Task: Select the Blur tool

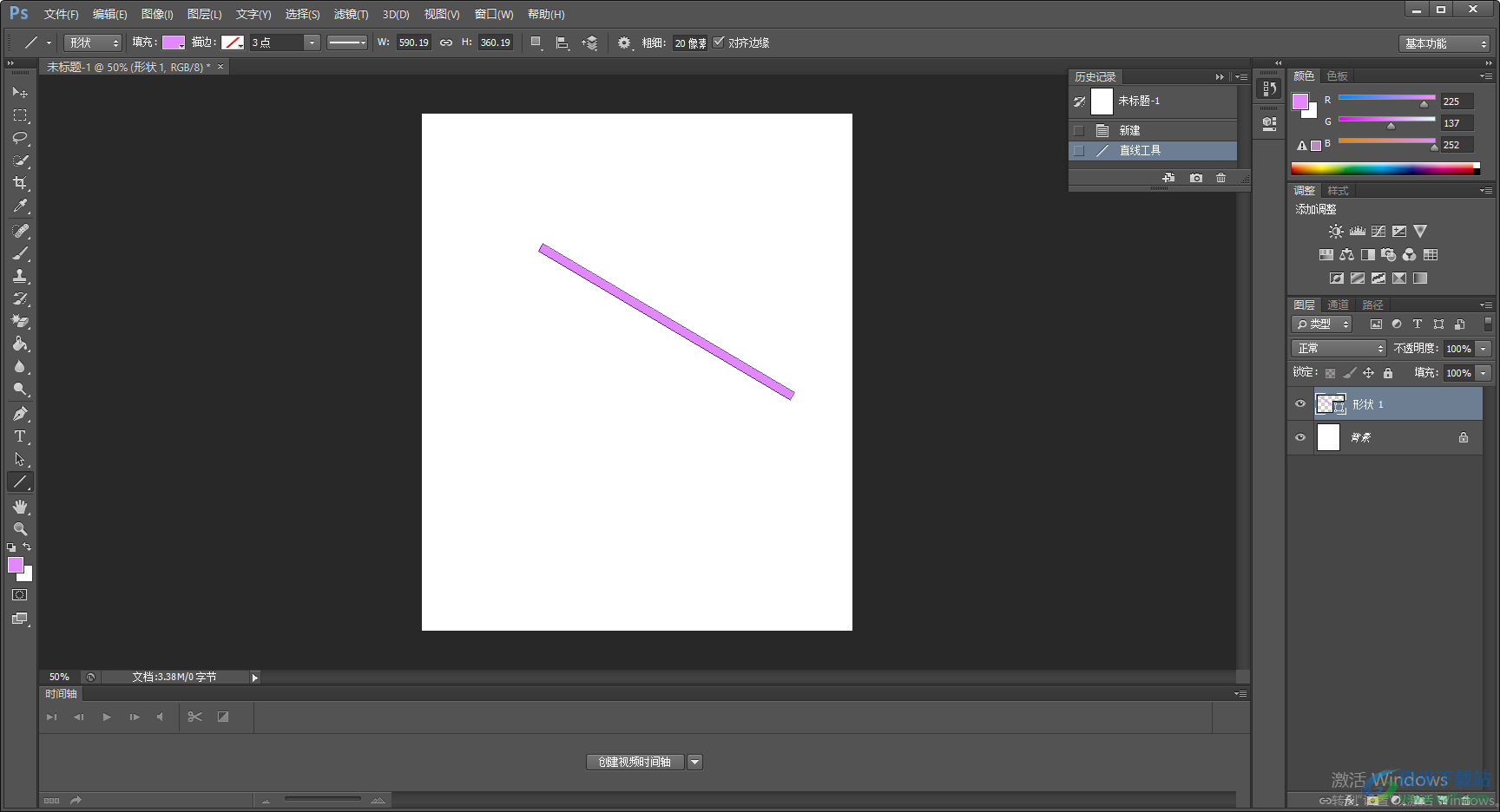Action: click(x=20, y=366)
